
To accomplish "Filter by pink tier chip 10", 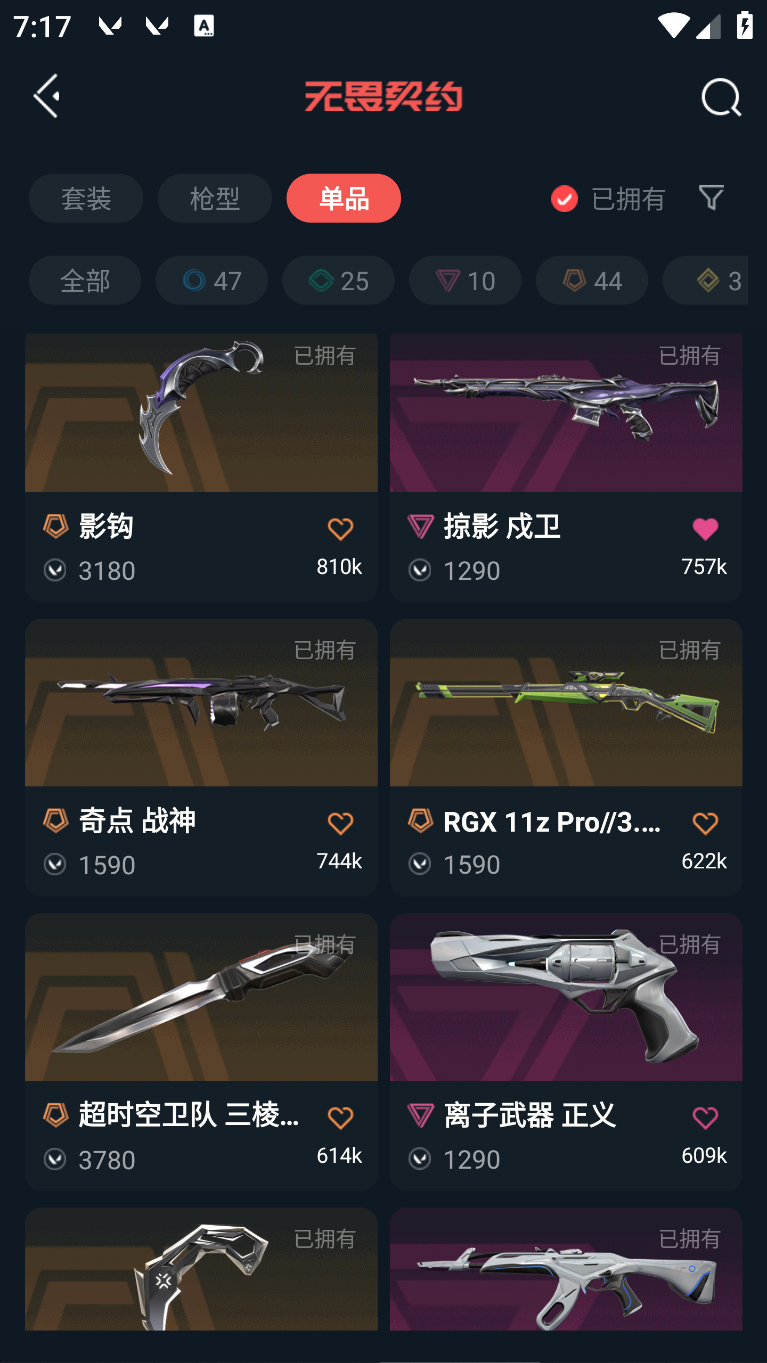I will tap(465, 280).
